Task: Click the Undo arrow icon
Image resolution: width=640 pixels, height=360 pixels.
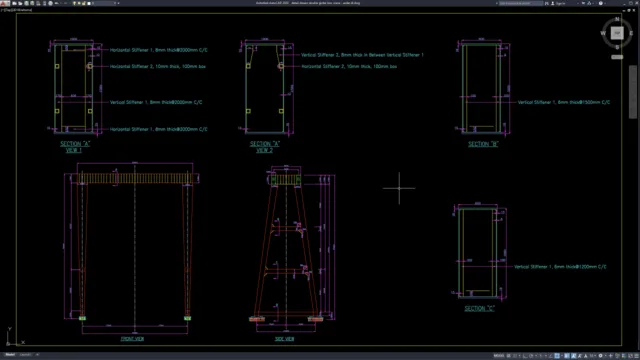Action: [x=56, y=3]
